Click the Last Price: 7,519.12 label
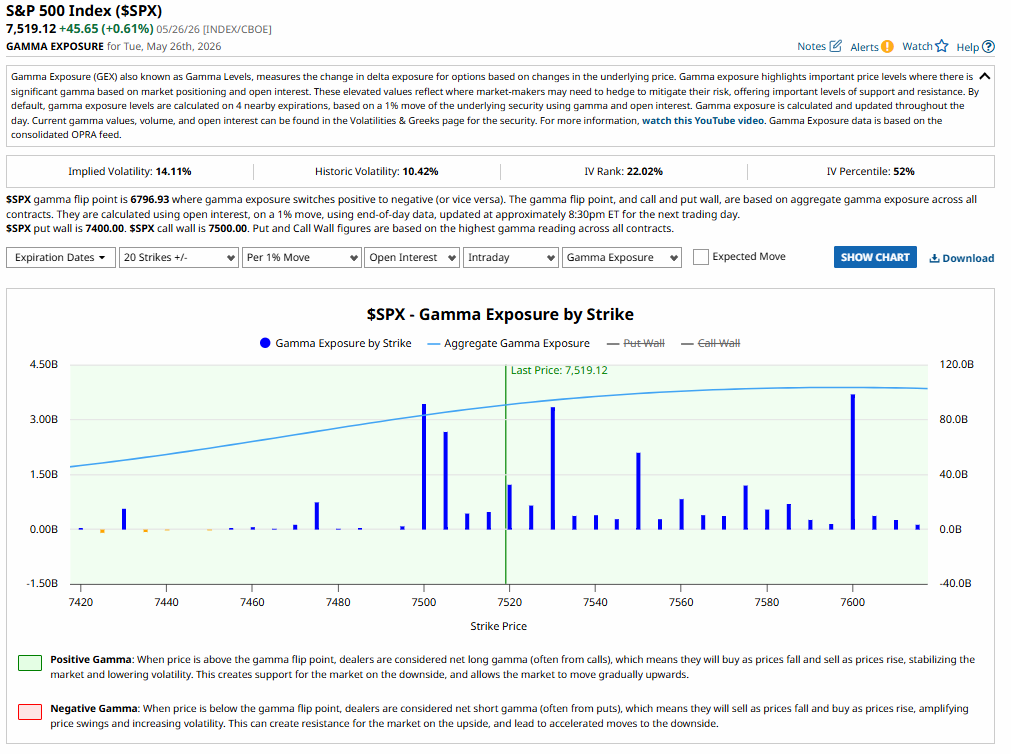Screen dimensions: 1011x754 [559, 370]
